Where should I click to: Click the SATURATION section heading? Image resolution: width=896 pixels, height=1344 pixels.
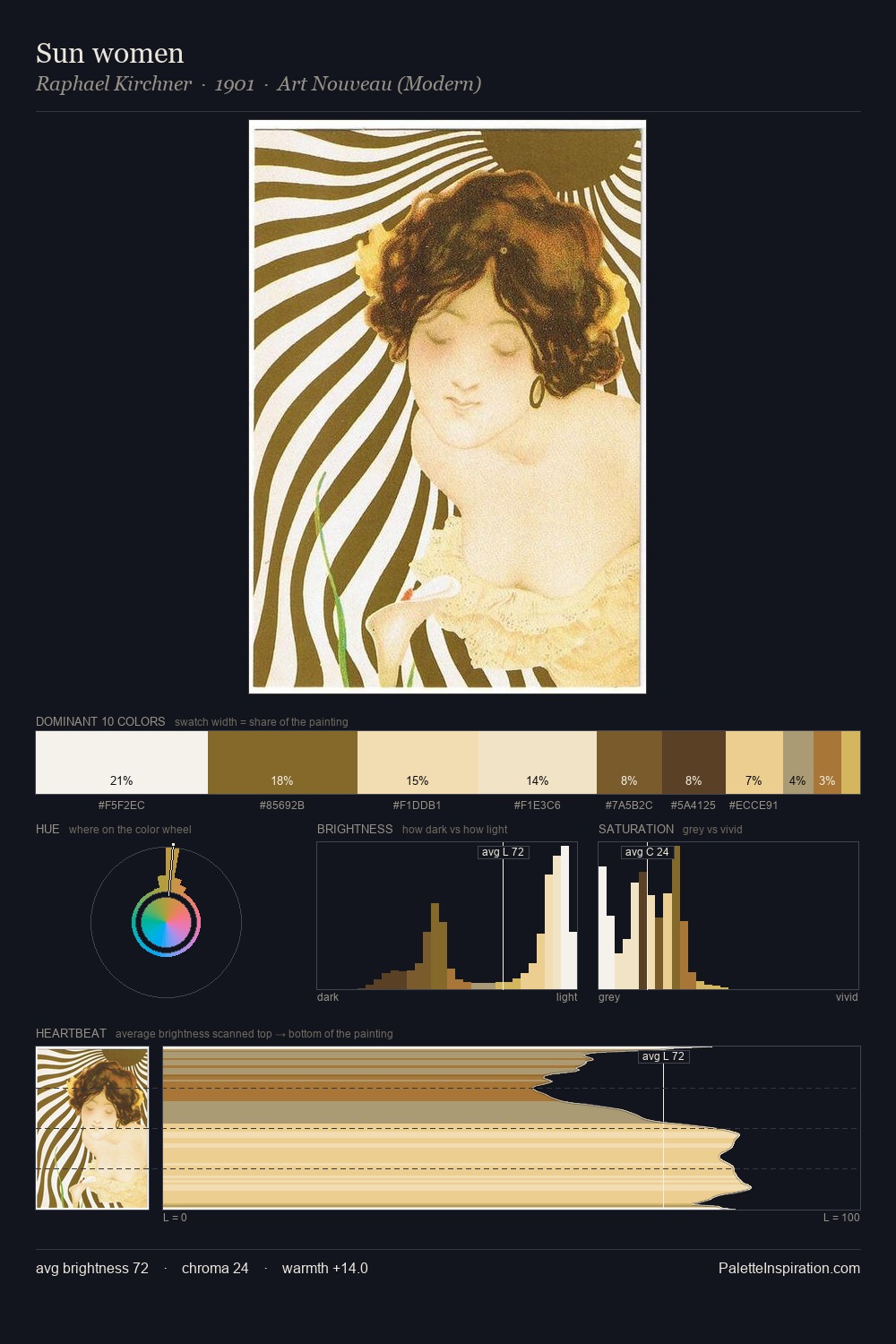(636, 829)
